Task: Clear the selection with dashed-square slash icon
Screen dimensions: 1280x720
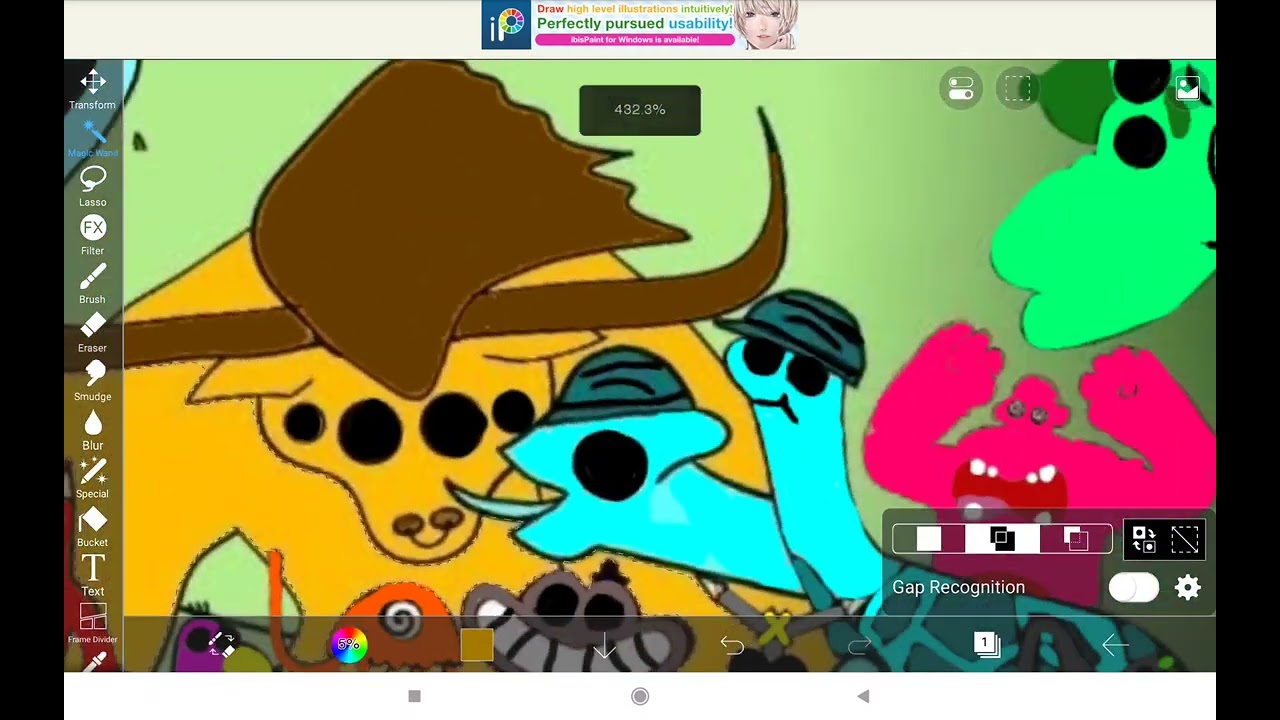Action: coord(1185,540)
